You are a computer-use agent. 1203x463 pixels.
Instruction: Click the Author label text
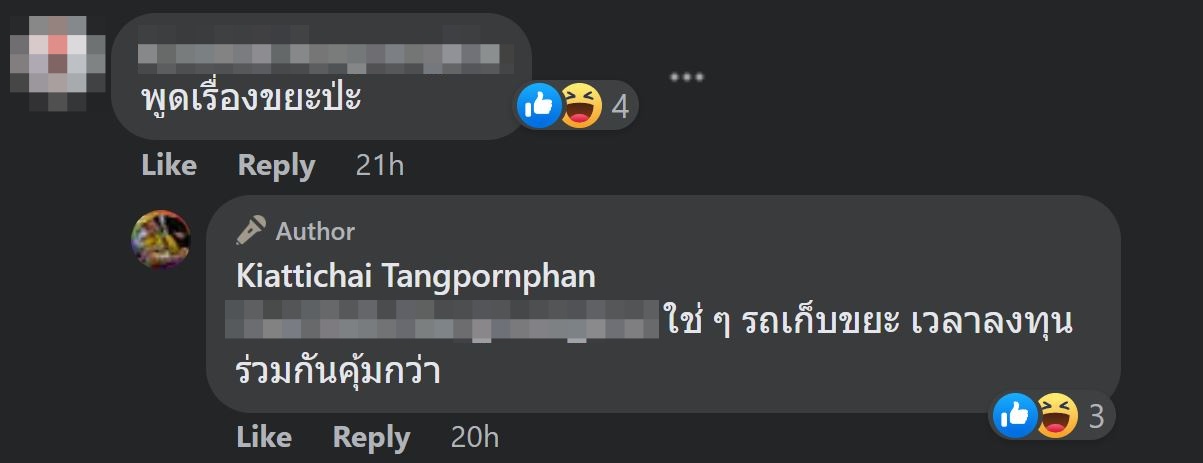pos(315,231)
